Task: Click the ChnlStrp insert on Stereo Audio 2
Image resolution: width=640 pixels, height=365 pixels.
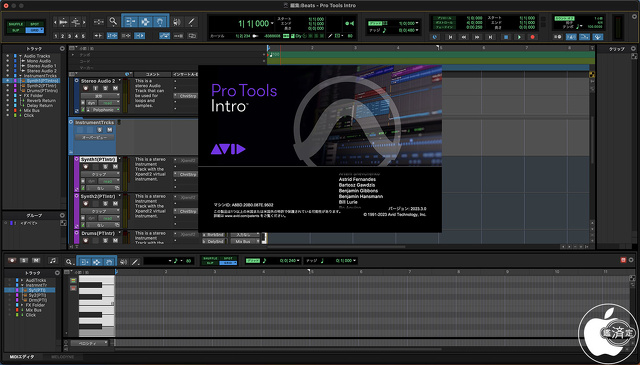Action: pyautogui.click(x=186, y=96)
